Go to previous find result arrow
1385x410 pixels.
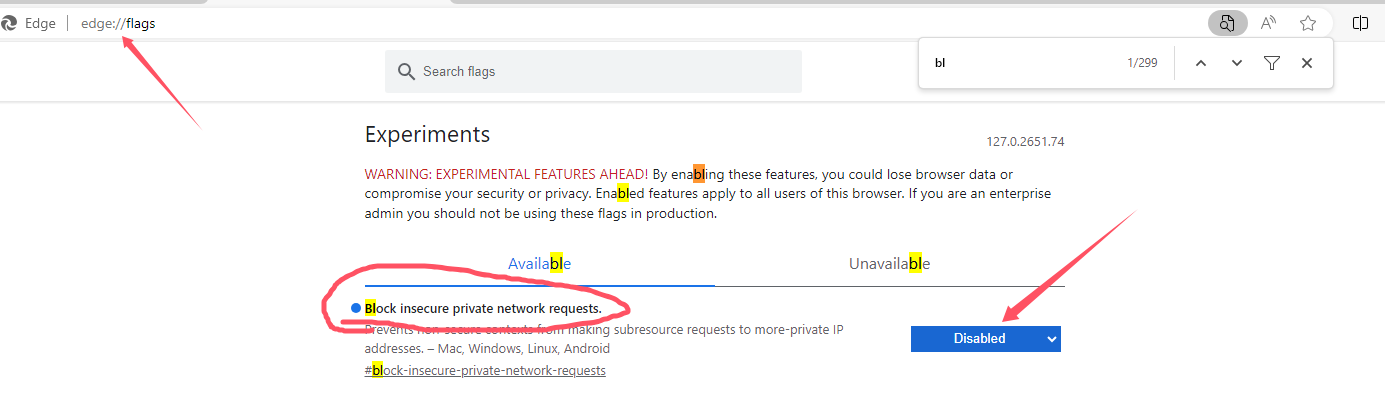1201,63
